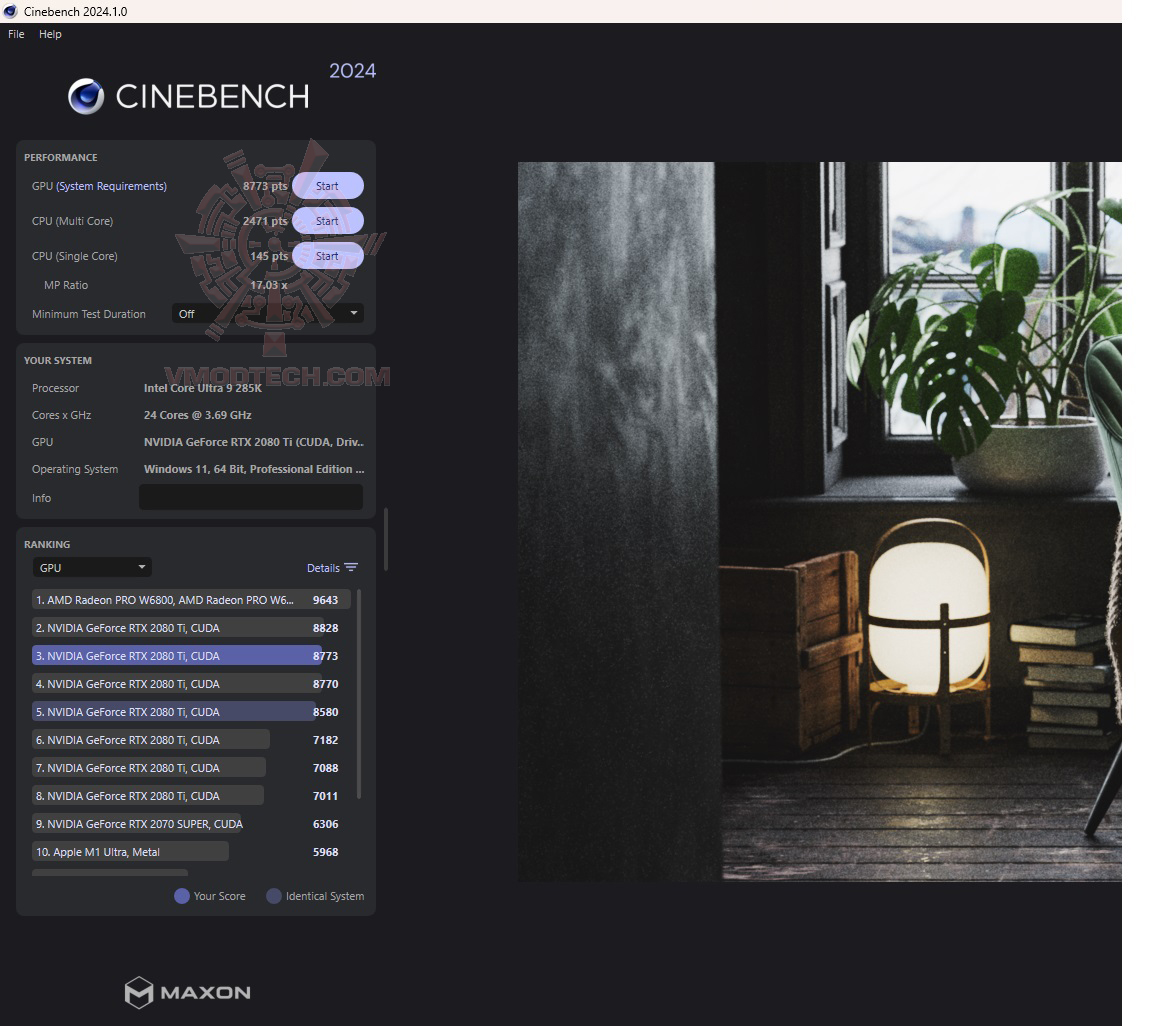Select ranking entry with score 8828

190,628
